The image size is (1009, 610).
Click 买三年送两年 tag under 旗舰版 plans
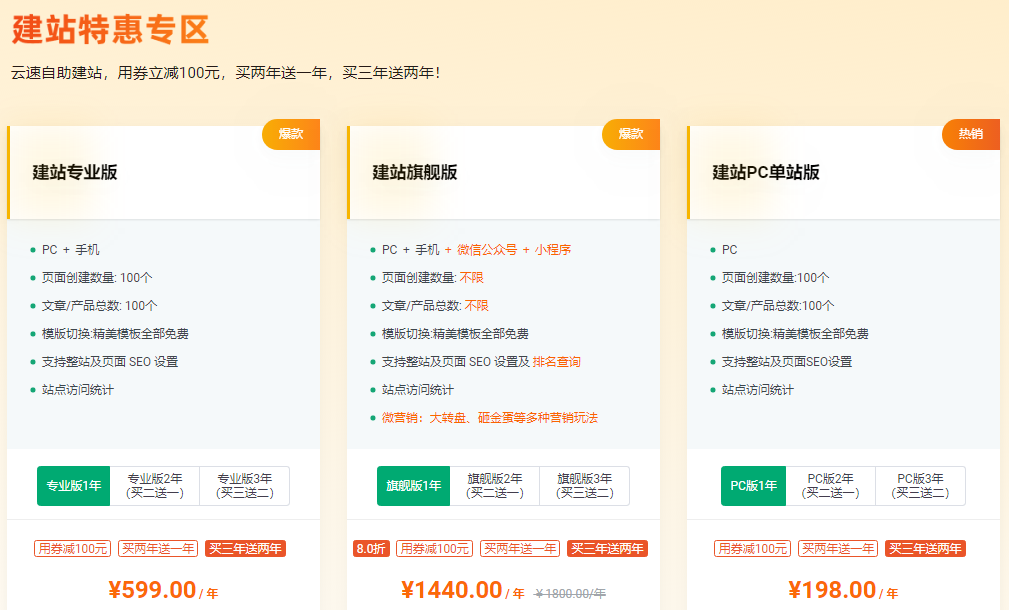point(607,549)
